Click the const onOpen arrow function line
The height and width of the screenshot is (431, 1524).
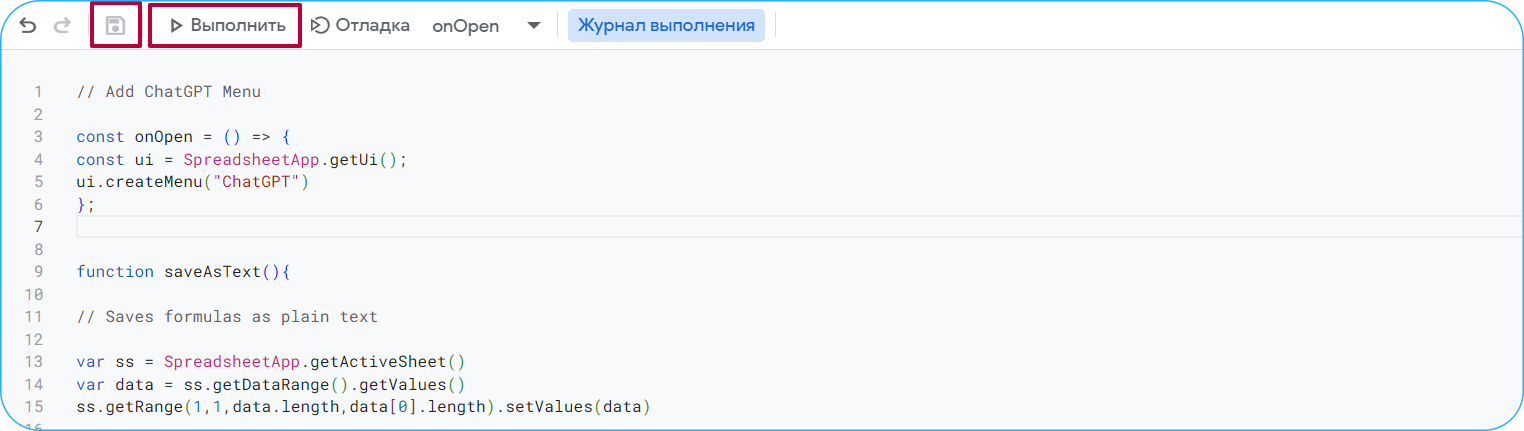click(182, 137)
